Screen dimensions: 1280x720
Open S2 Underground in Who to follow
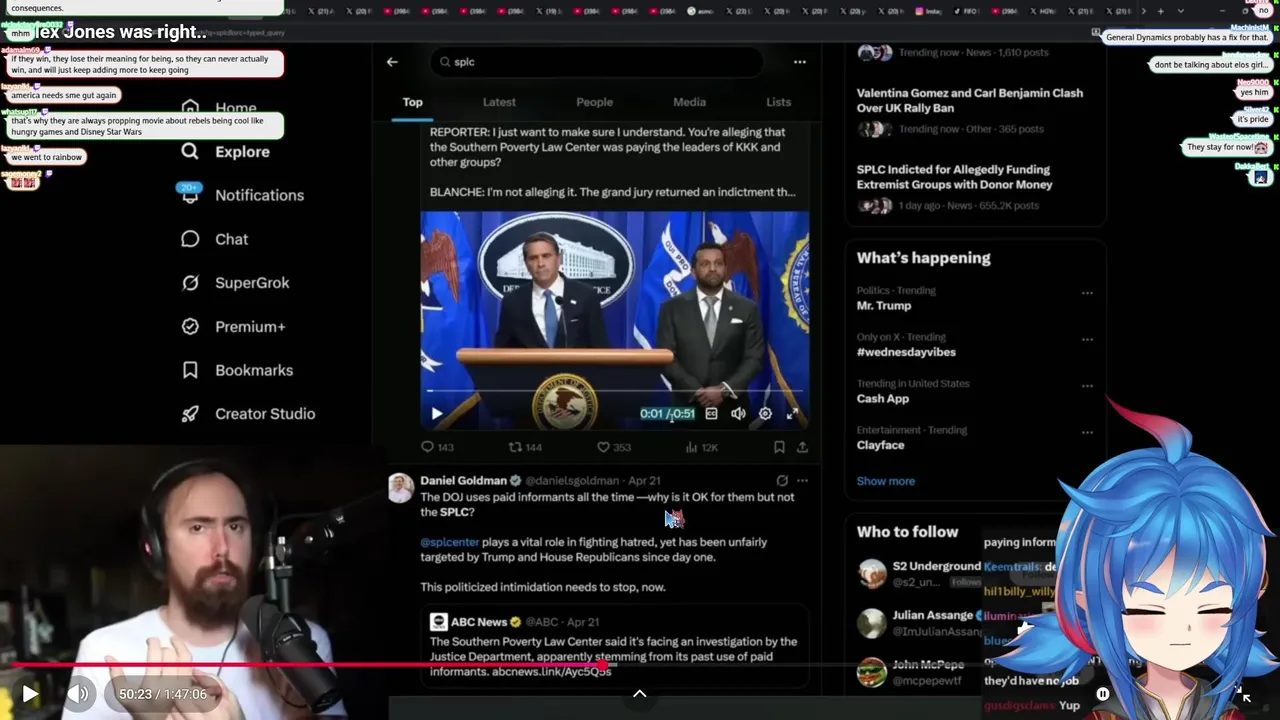click(936, 566)
